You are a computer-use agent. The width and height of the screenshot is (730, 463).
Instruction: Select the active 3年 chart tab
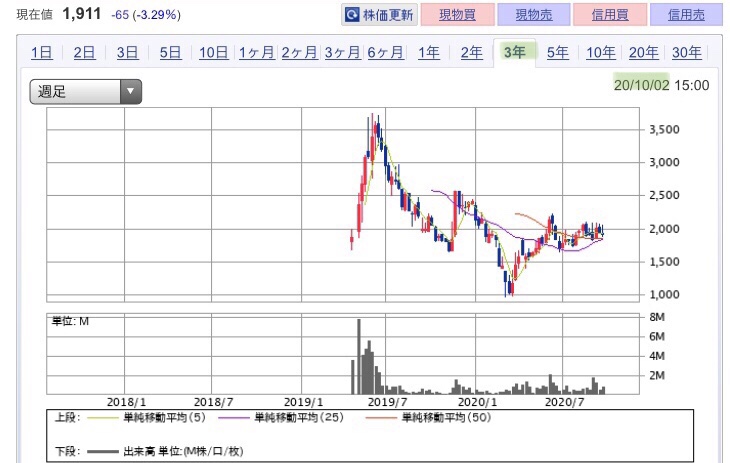[x=514, y=52]
